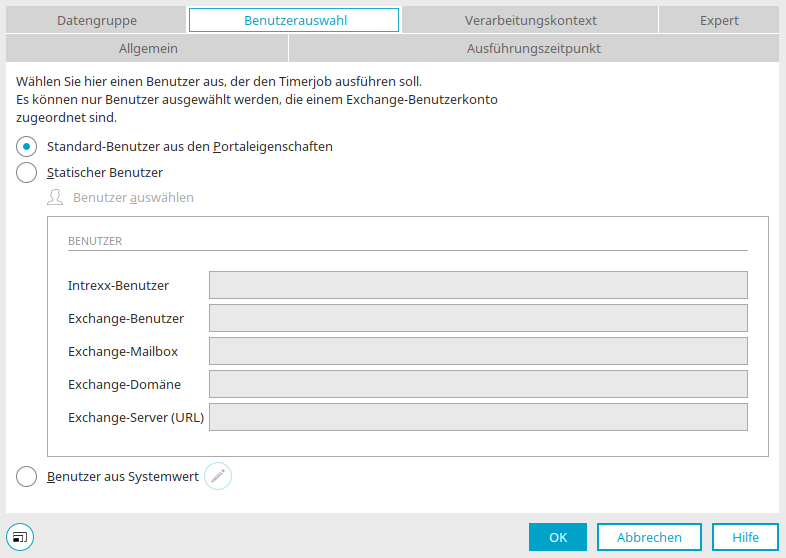Select the Benutzer aus Systemwert radio button
Image resolution: width=786 pixels, height=558 pixels.
[27, 476]
